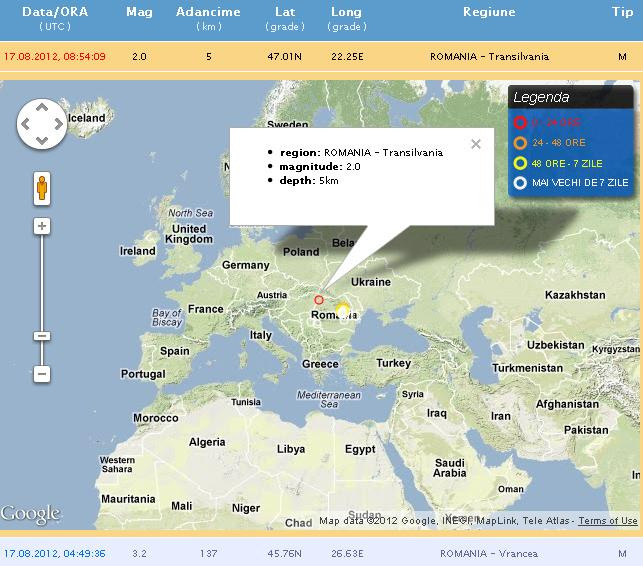The width and height of the screenshot is (643, 566).
Task: Click the Regiune column header
Action: tap(489, 13)
